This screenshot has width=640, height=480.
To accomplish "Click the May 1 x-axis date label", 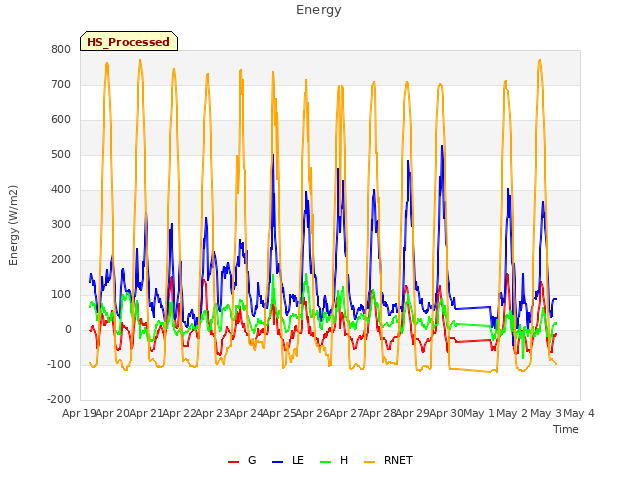I will [x=480, y=413].
